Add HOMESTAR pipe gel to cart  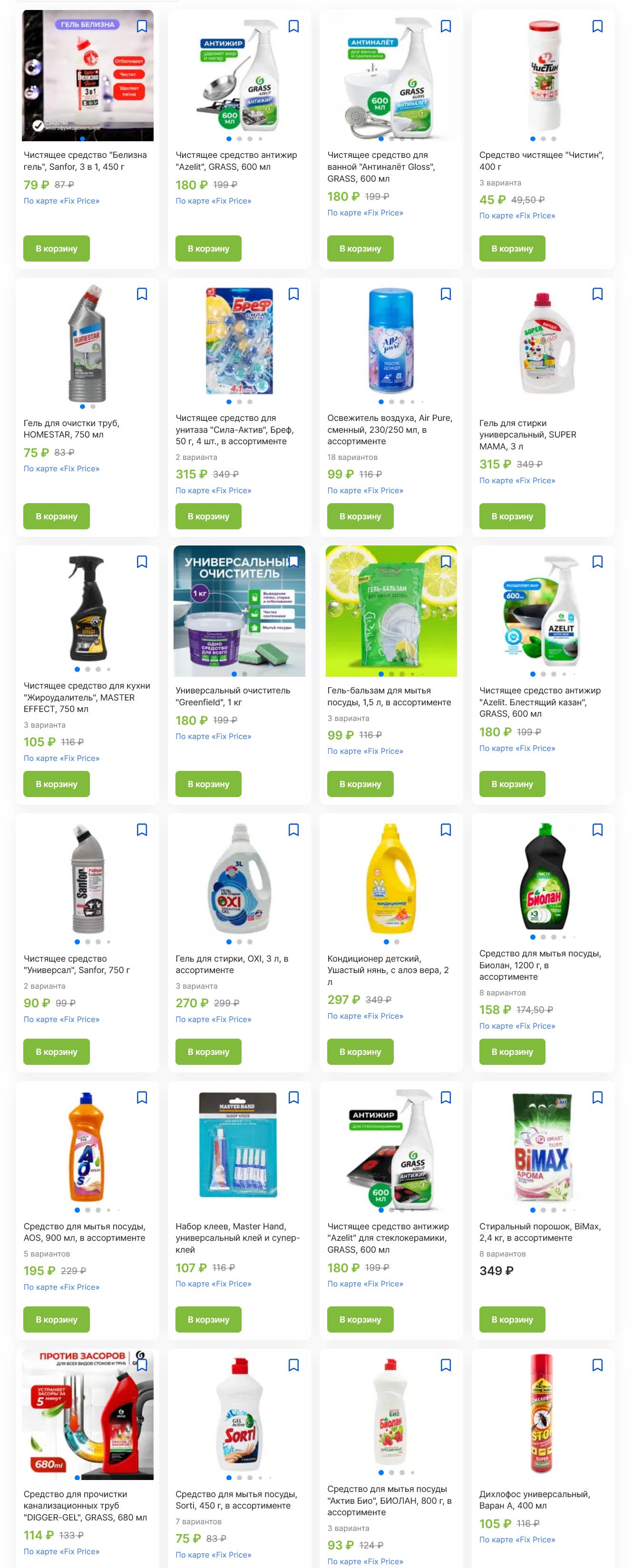click(x=57, y=516)
